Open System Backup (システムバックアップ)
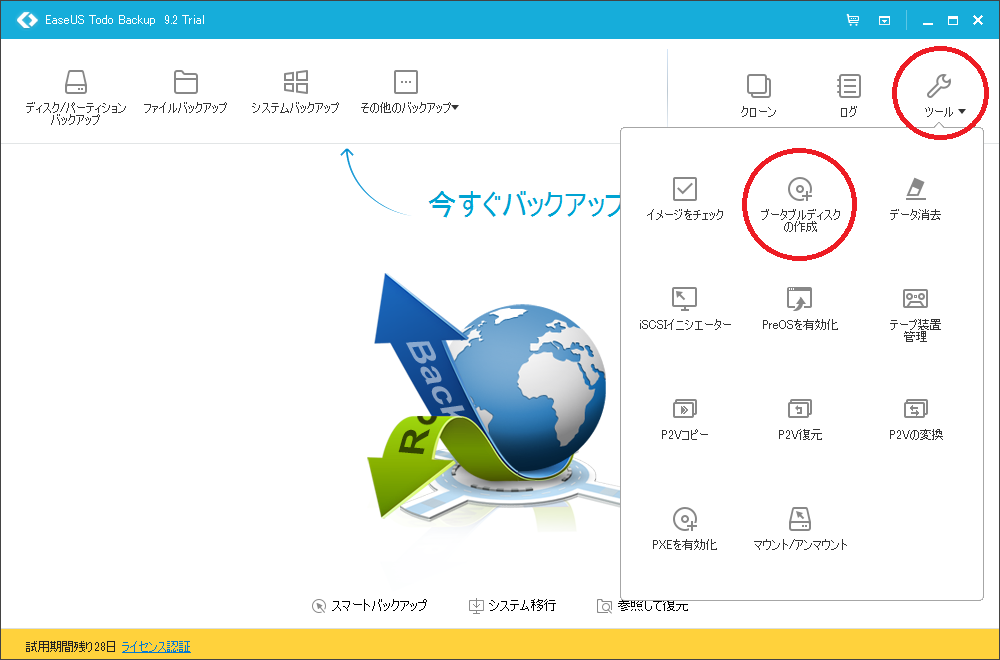Viewport: 1000px width, 660px height. (x=295, y=92)
